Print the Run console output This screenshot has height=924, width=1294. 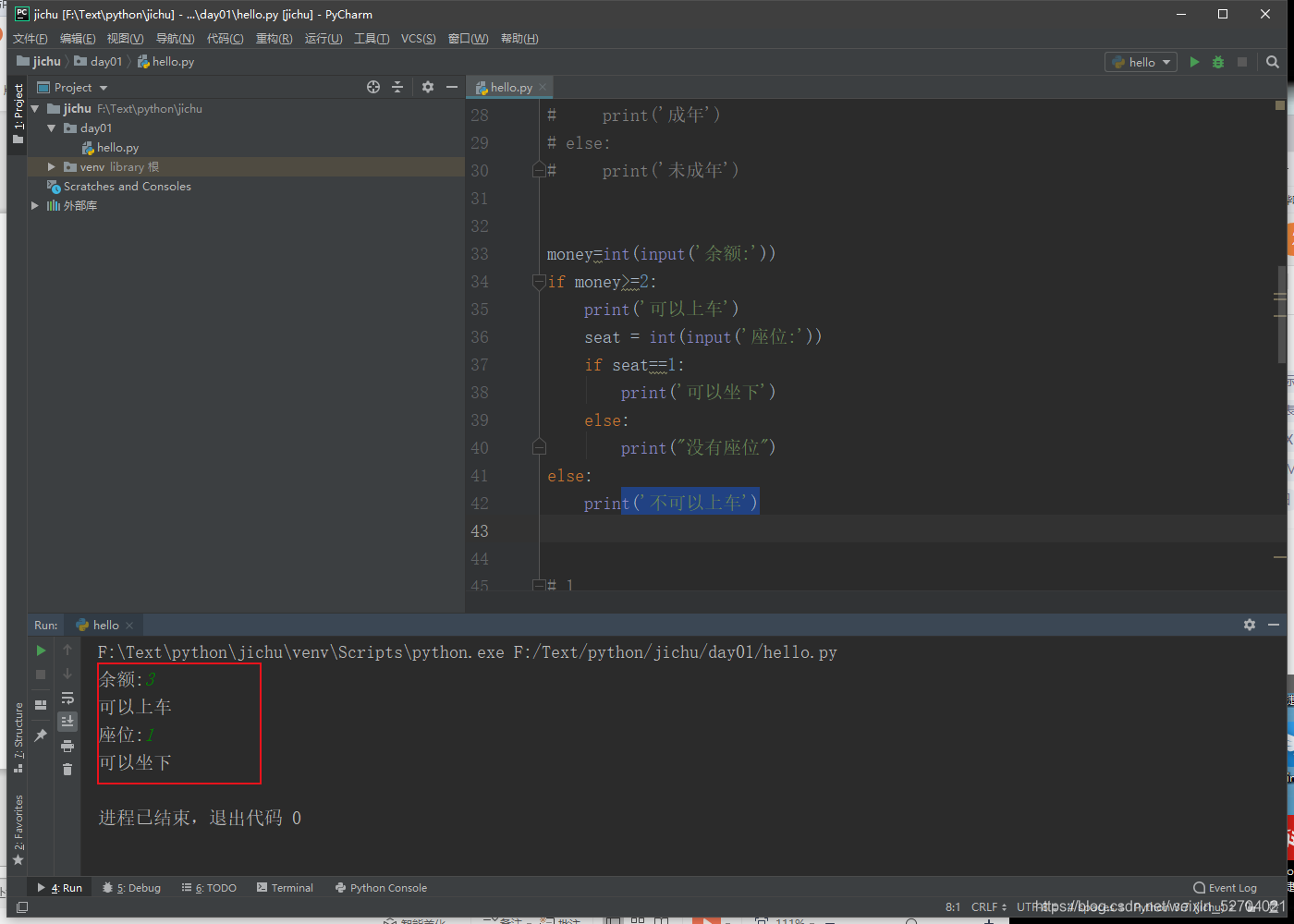pyautogui.click(x=67, y=746)
